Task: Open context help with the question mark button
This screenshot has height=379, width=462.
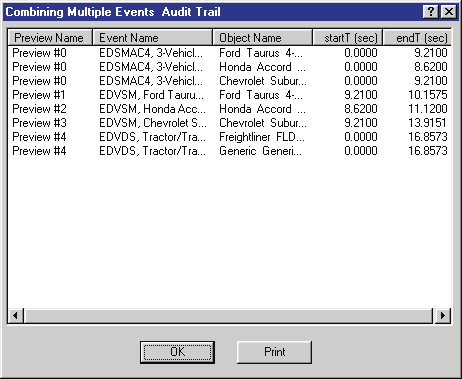Action: click(x=431, y=12)
